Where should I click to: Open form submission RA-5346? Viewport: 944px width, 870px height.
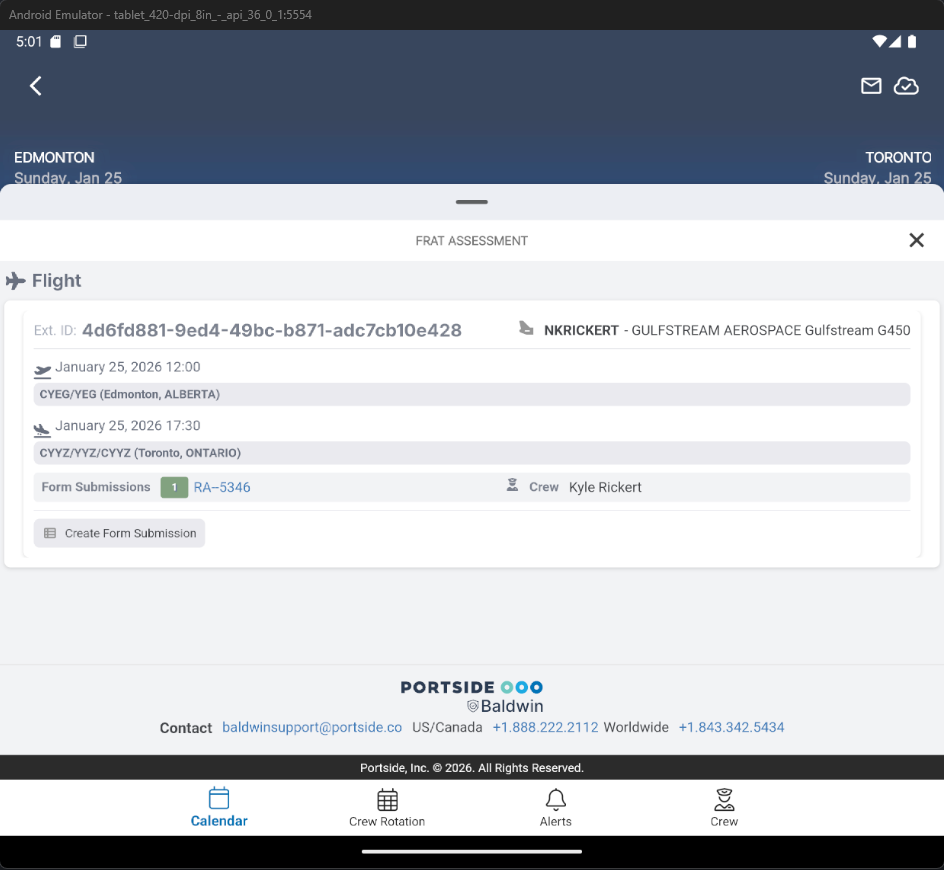click(222, 487)
